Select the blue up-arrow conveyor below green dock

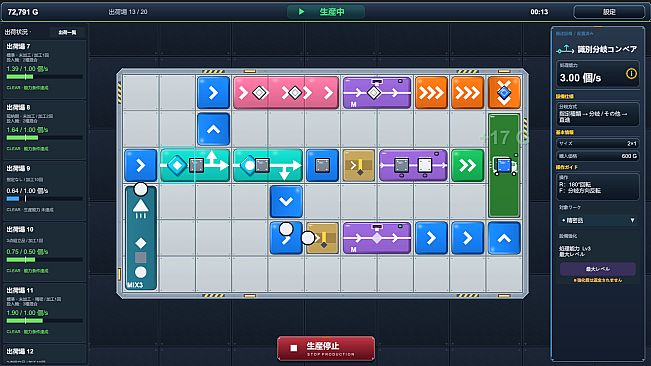point(504,238)
